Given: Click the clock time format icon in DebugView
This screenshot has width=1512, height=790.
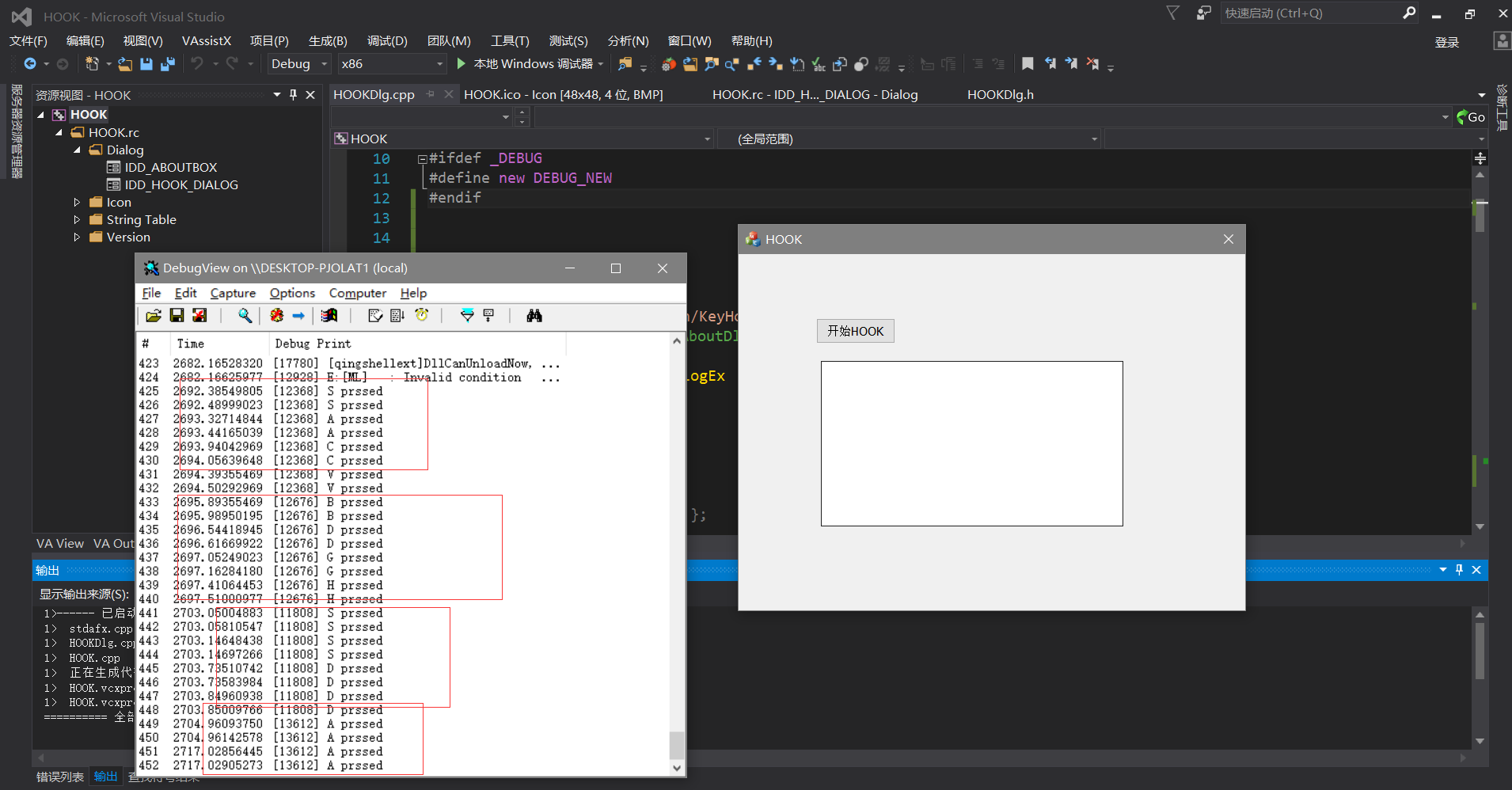Looking at the screenshot, I should [422, 316].
